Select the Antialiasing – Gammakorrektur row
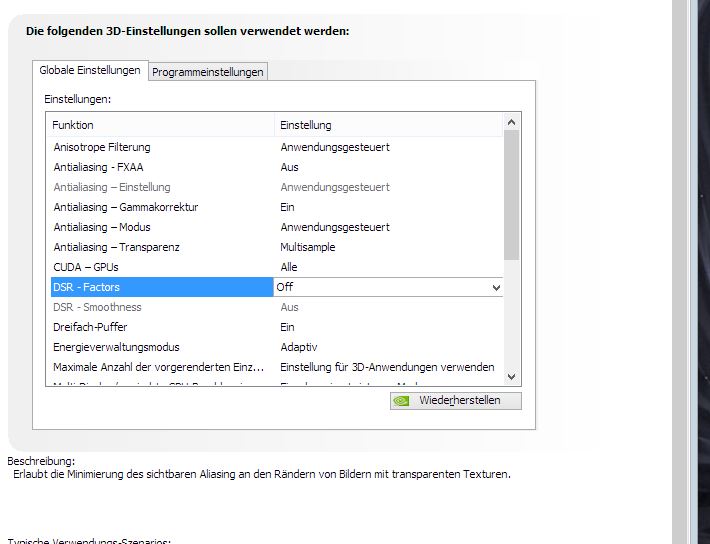The width and height of the screenshot is (710, 544). (x=276, y=207)
